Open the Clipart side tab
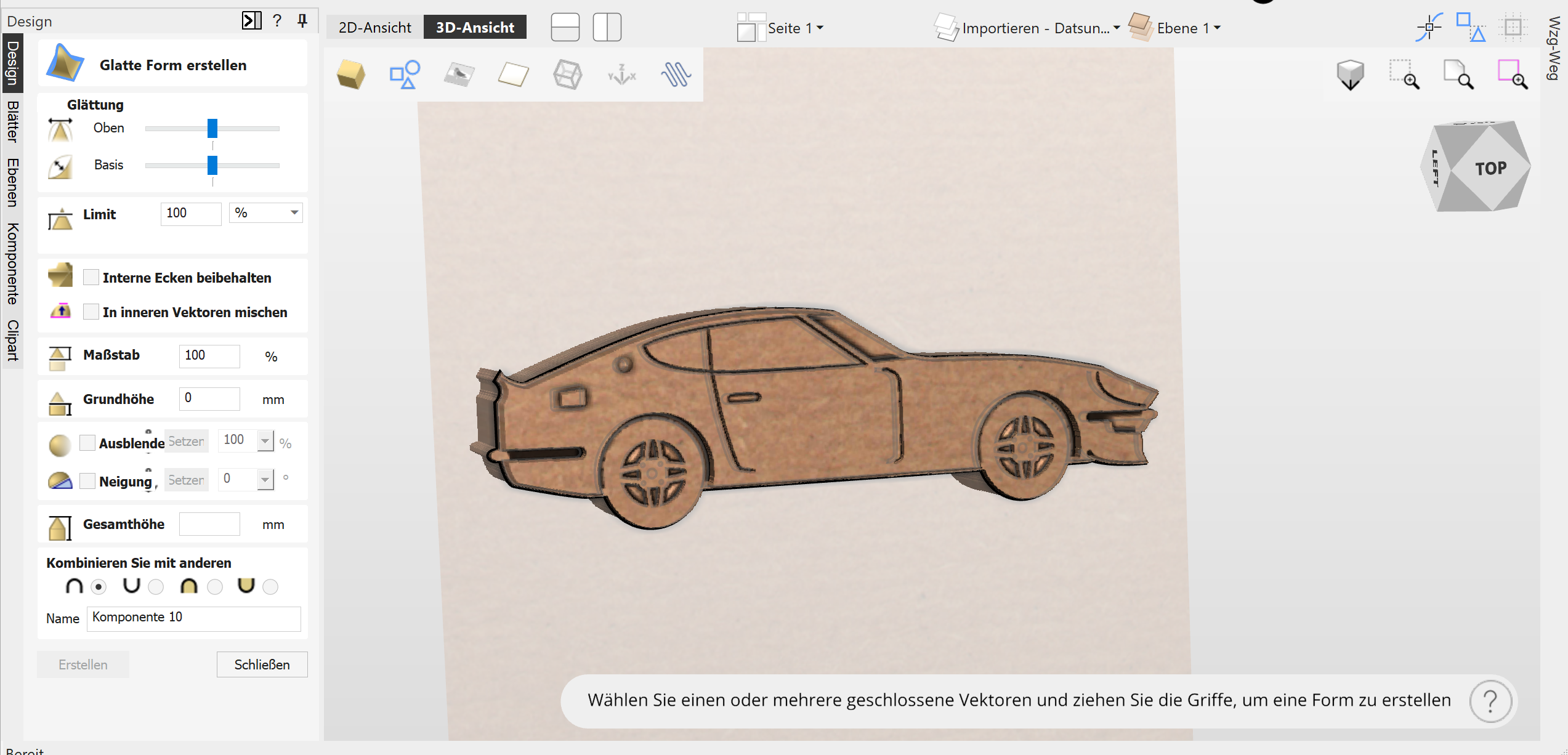Image resolution: width=1568 pixels, height=755 pixels. [x=12, y=340]
